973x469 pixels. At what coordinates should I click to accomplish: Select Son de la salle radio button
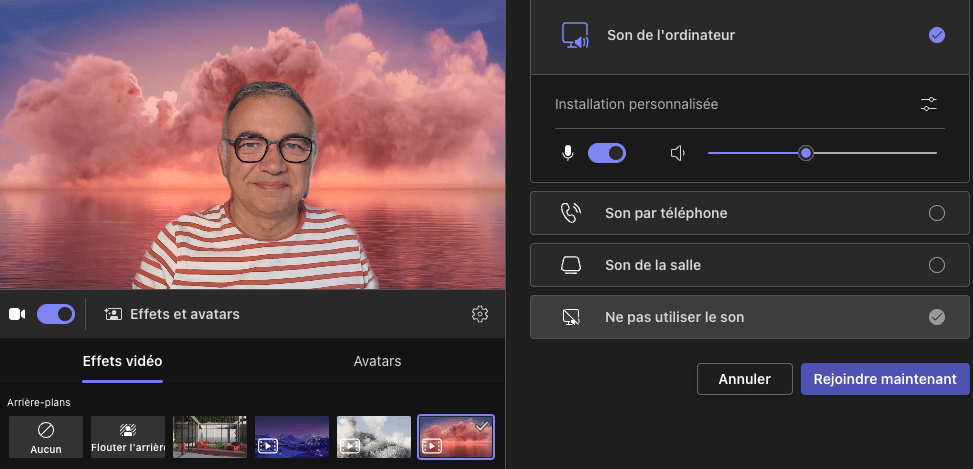[937, 265]
